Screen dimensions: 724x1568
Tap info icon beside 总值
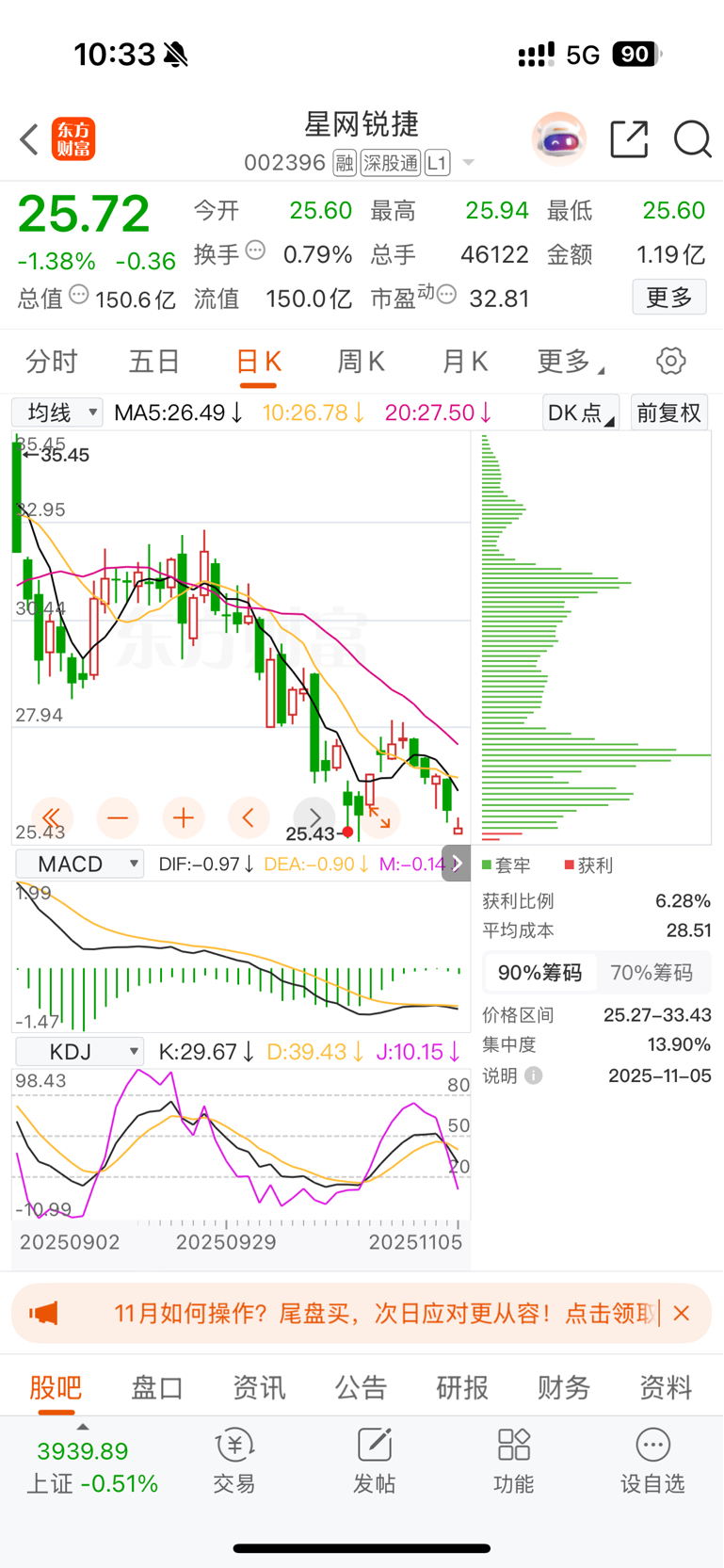point(79,295)
